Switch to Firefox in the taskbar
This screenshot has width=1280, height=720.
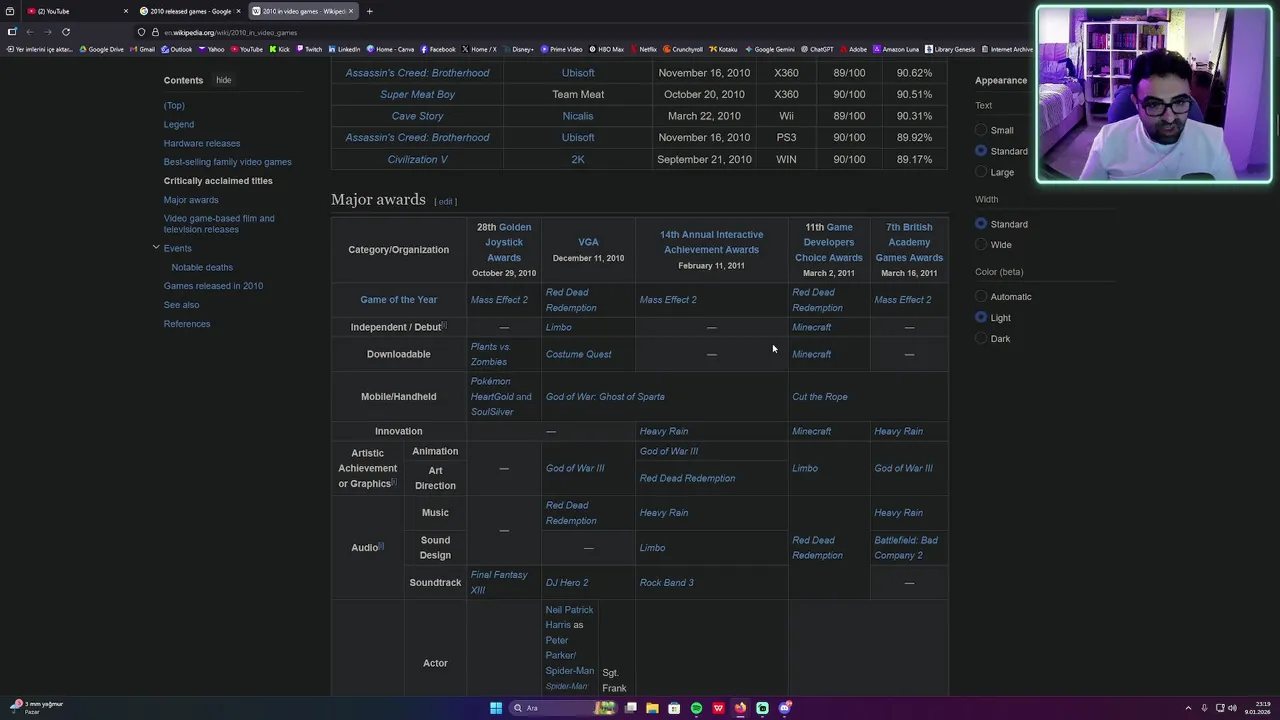[x=740, y=708]
